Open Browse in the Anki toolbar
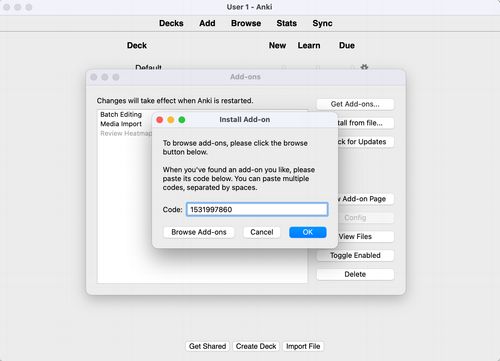 [246, 23]
